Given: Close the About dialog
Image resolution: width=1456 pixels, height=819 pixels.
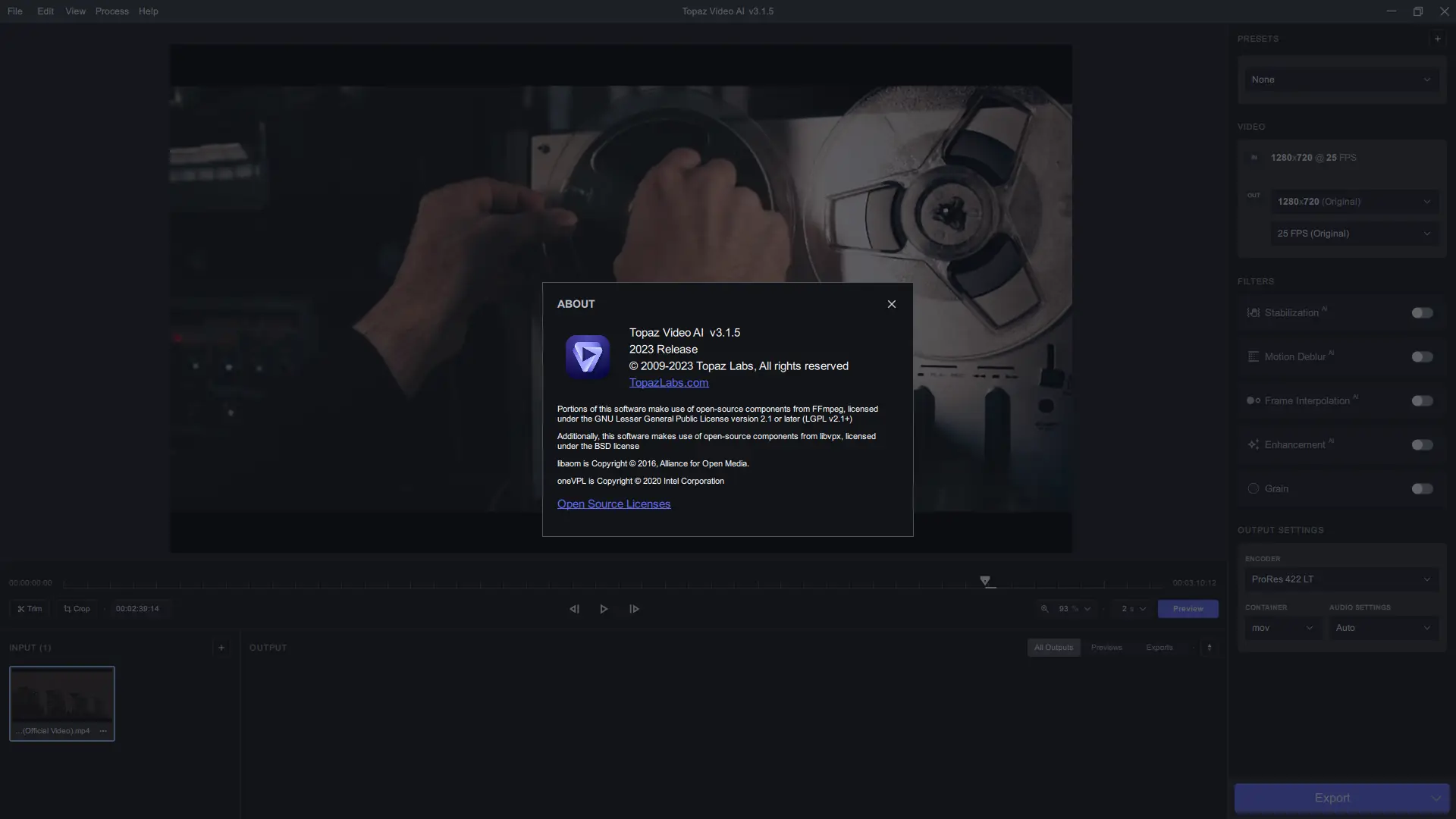Looking at the screenshot, I should (891, 304).
